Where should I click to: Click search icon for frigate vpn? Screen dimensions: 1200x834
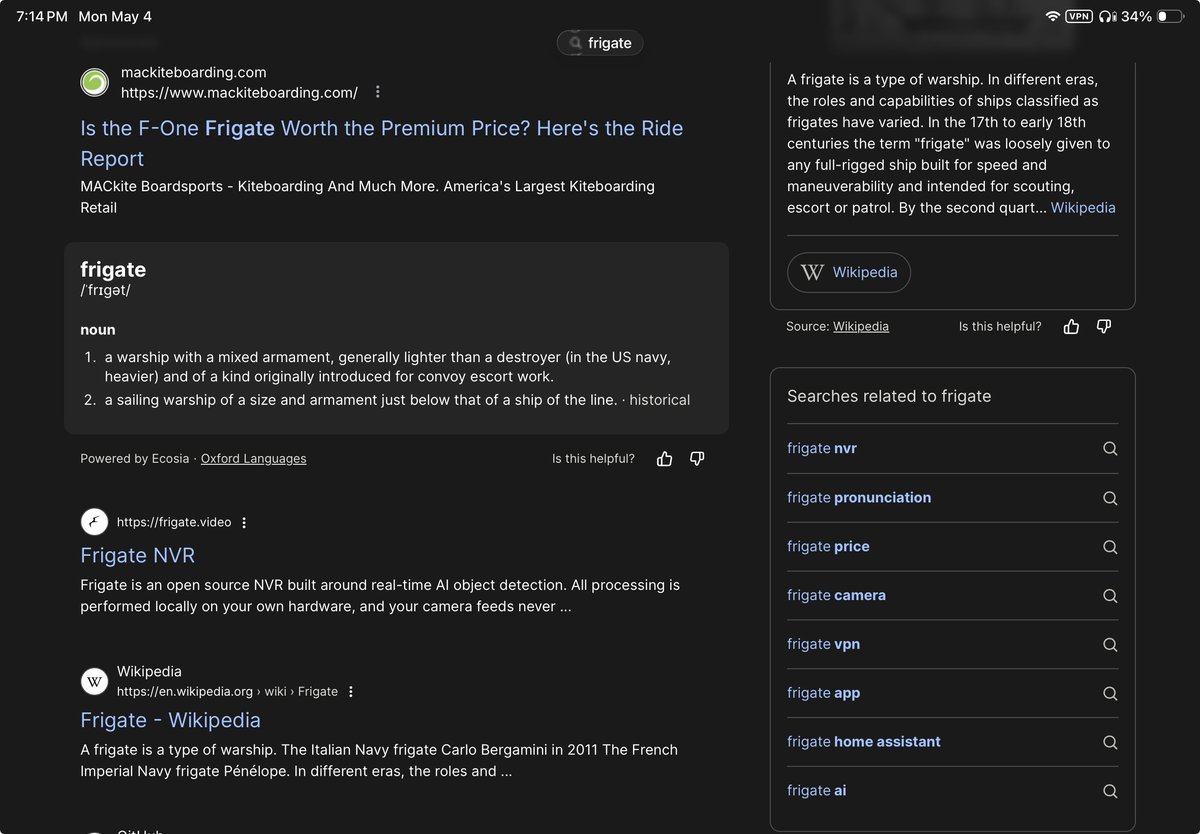(x=1110, y=644)
